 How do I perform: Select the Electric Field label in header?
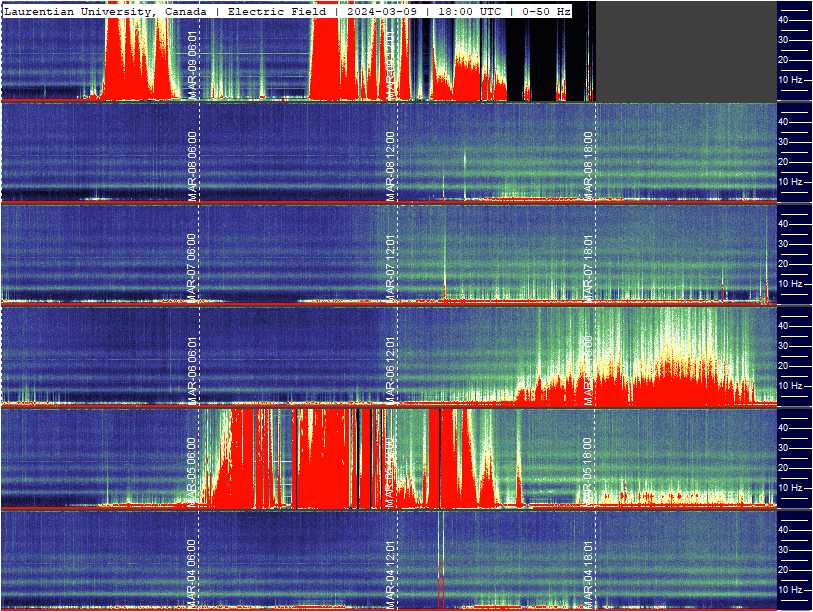[277, 11]
